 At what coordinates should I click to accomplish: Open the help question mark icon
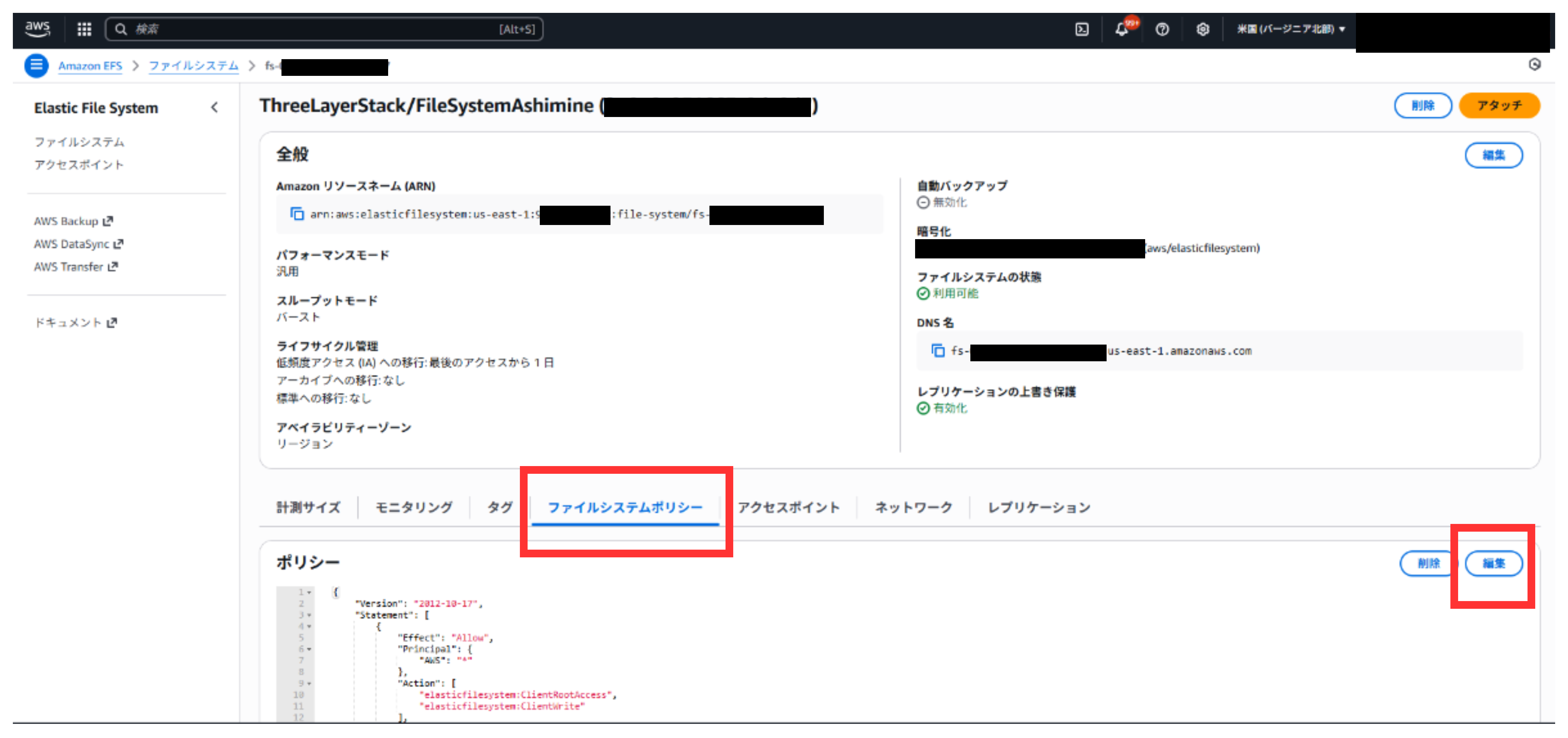point(1163,29)
